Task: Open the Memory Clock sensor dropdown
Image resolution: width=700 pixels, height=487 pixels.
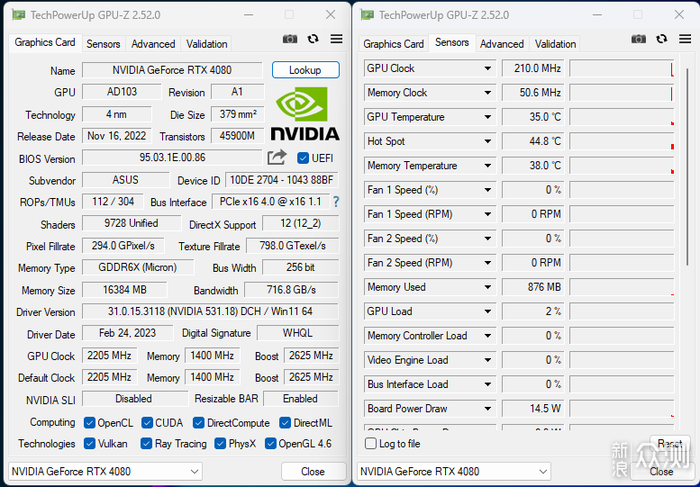Action: [488, 93]
